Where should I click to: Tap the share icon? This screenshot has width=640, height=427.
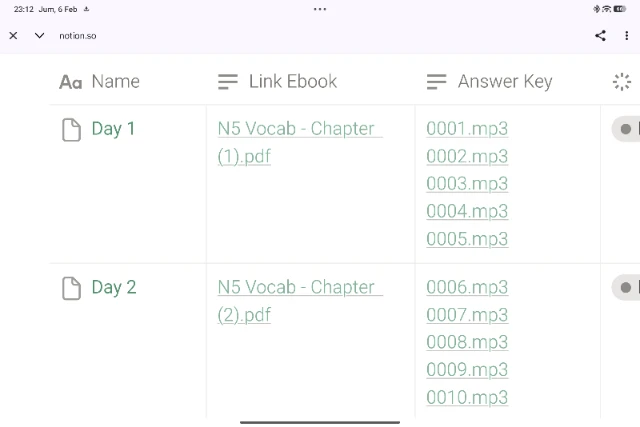pyautogui.click(x=600, y=35)
